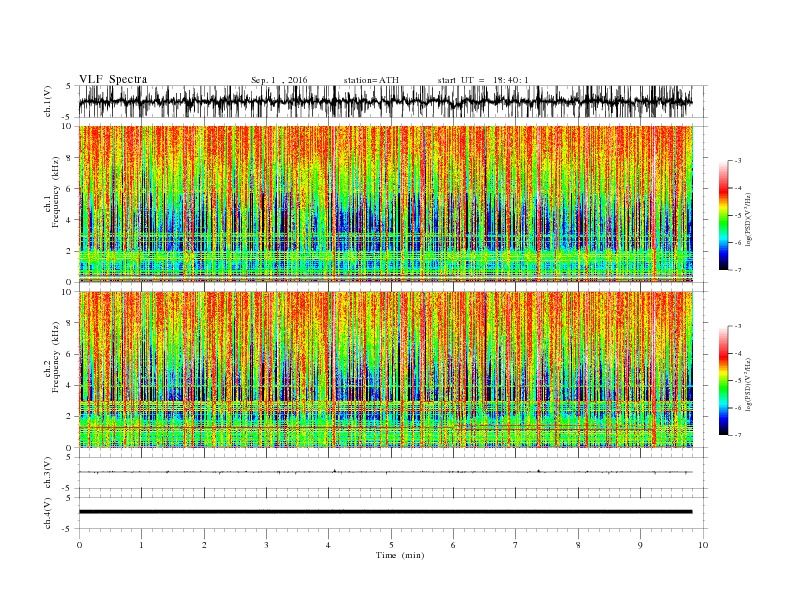Image resolution: width=792 pixels, height=612 pixels.
Task: Click the ch.2 spectrogram color scale bar
Action: (724, 381)
